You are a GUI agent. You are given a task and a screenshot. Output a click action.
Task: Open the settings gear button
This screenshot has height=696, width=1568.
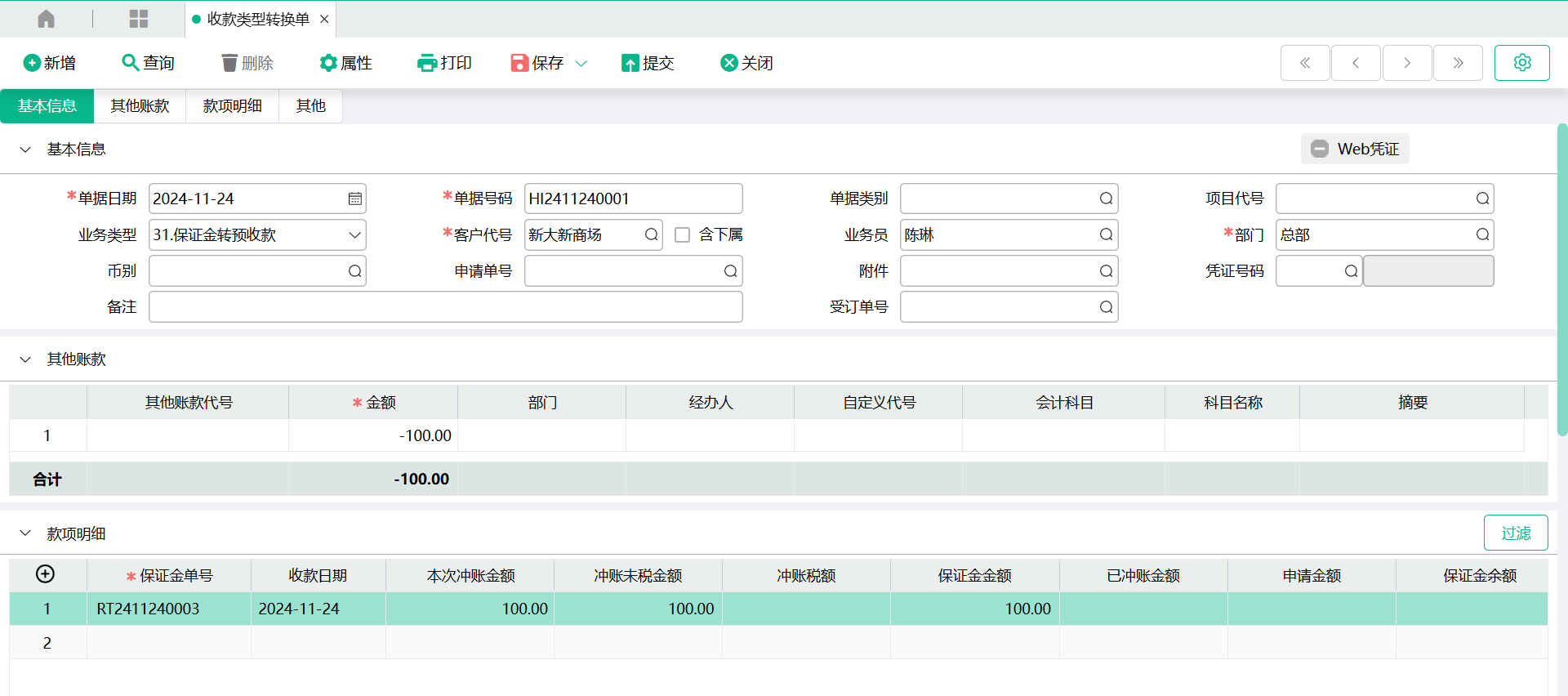(1522, 63)
